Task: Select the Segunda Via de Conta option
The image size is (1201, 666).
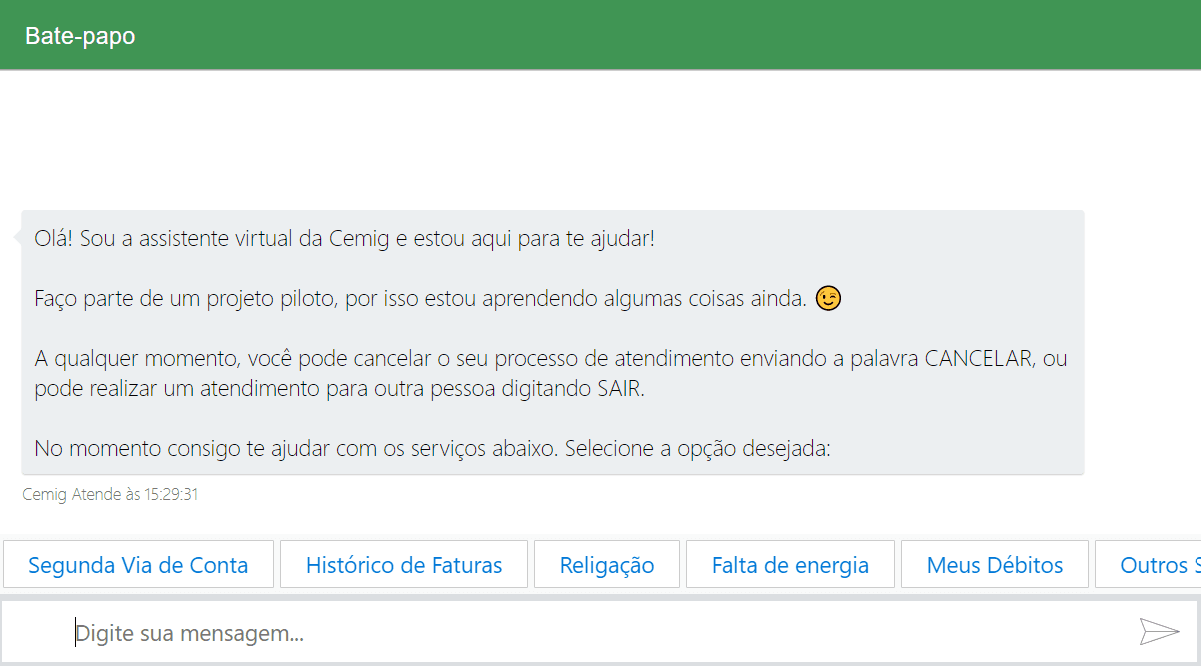Action: click(x=139, y=564)
